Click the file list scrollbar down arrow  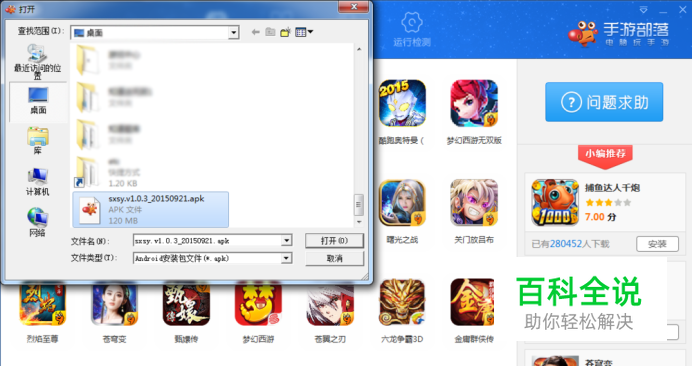pyautogui.click(x=359, y=222)
